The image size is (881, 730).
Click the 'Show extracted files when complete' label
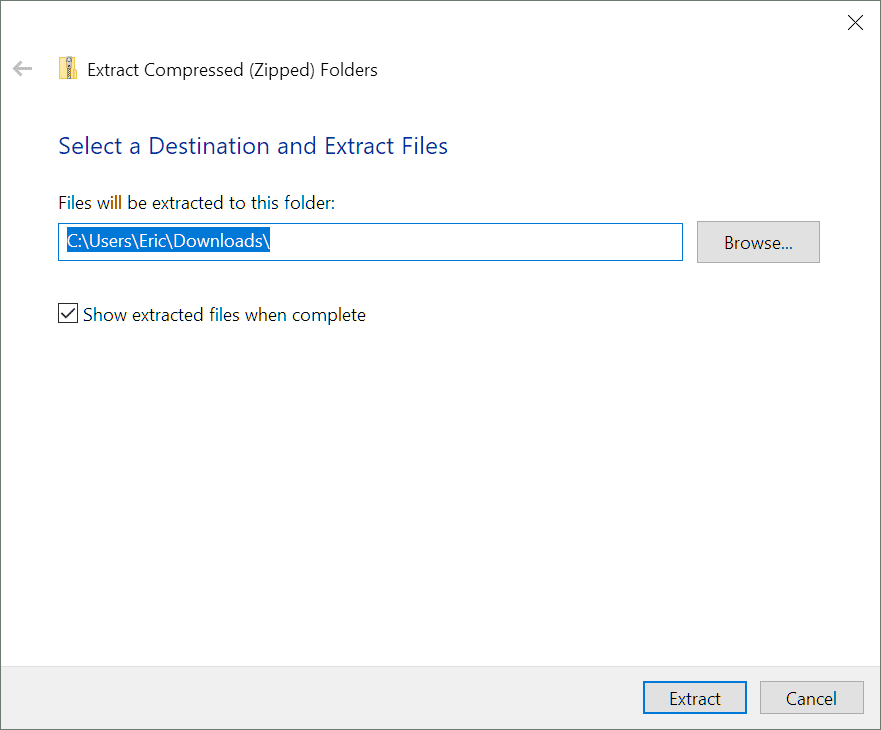click(224, 315)
